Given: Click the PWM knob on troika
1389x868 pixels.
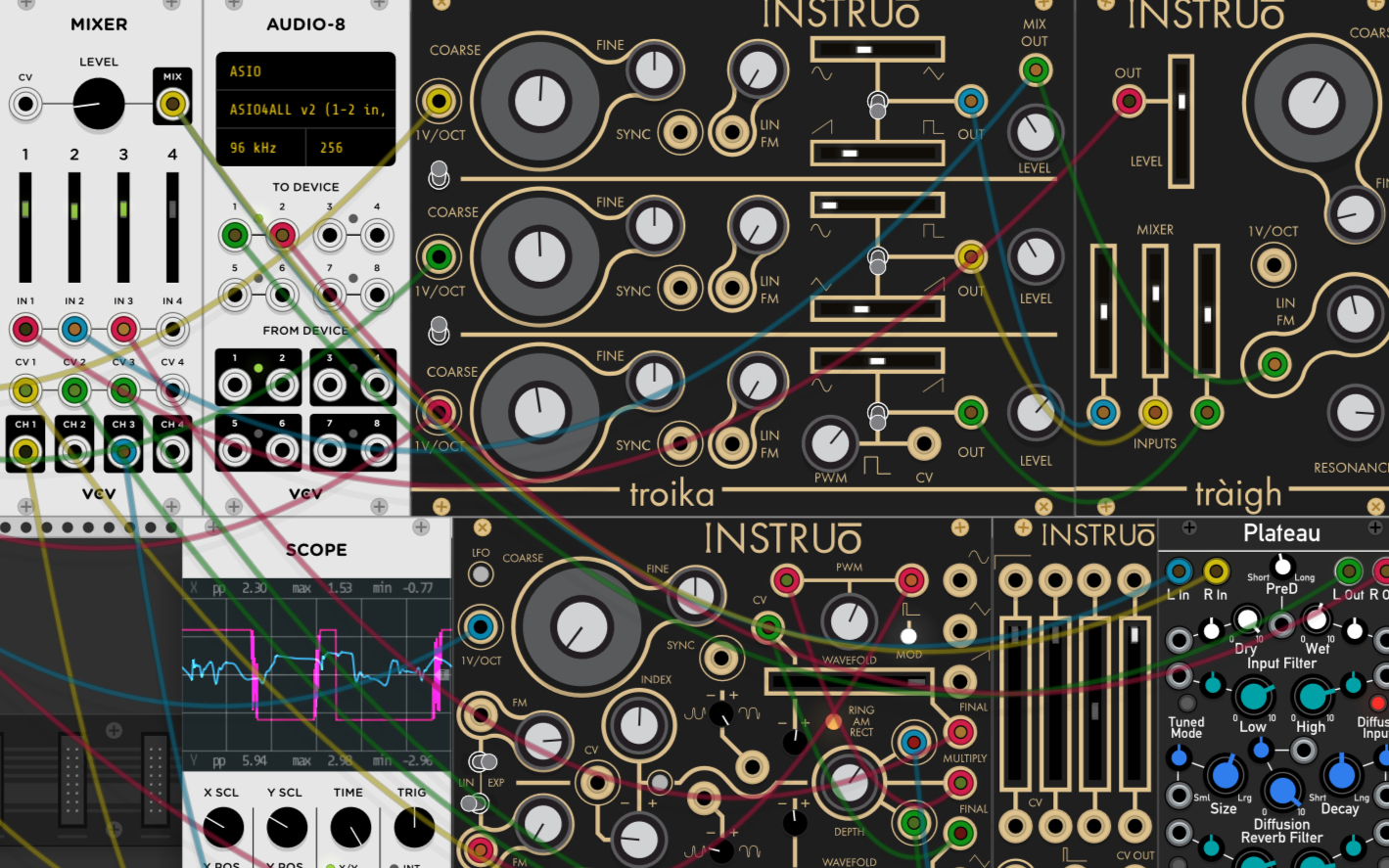Looking at the screenshot, I should pyautogui.click(x=830, y=443).
